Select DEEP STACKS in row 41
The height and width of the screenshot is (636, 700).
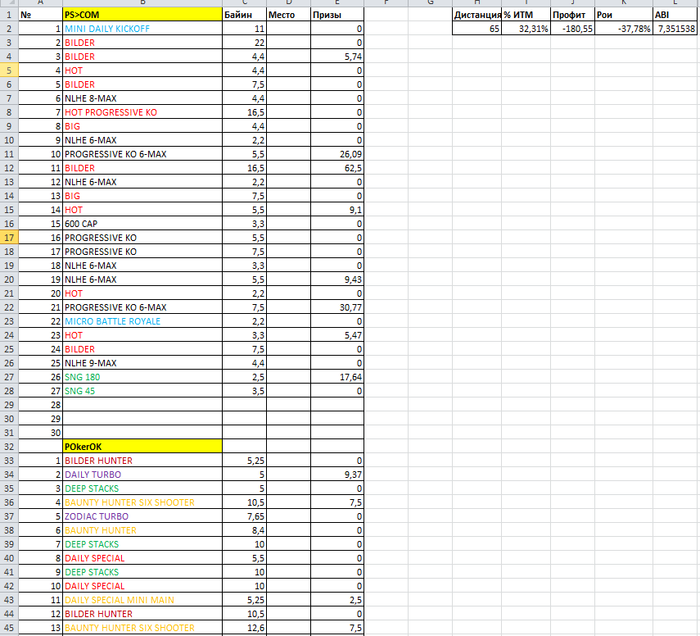(x=142, y=572)
